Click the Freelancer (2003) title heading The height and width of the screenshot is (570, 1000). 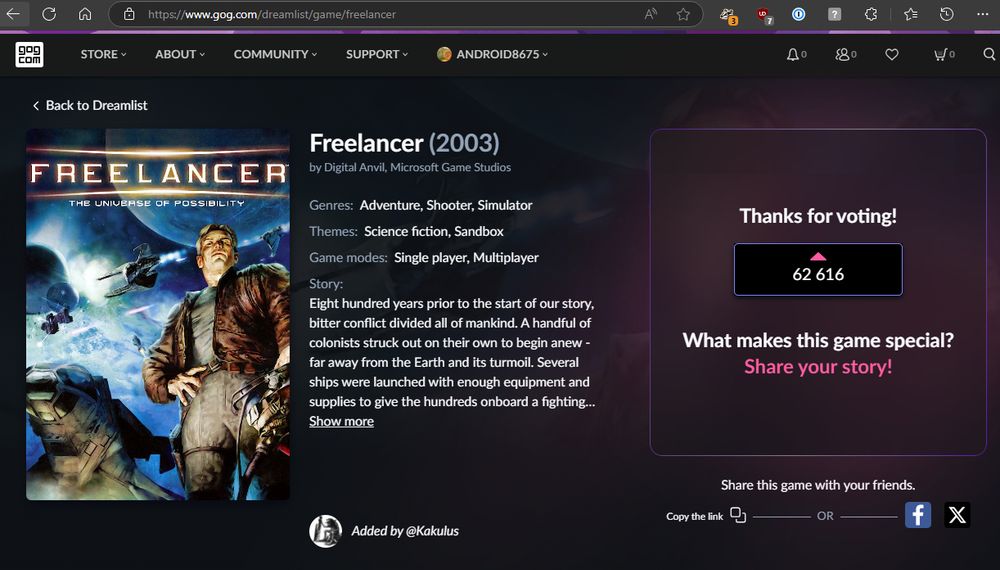[x=404, y=143]
